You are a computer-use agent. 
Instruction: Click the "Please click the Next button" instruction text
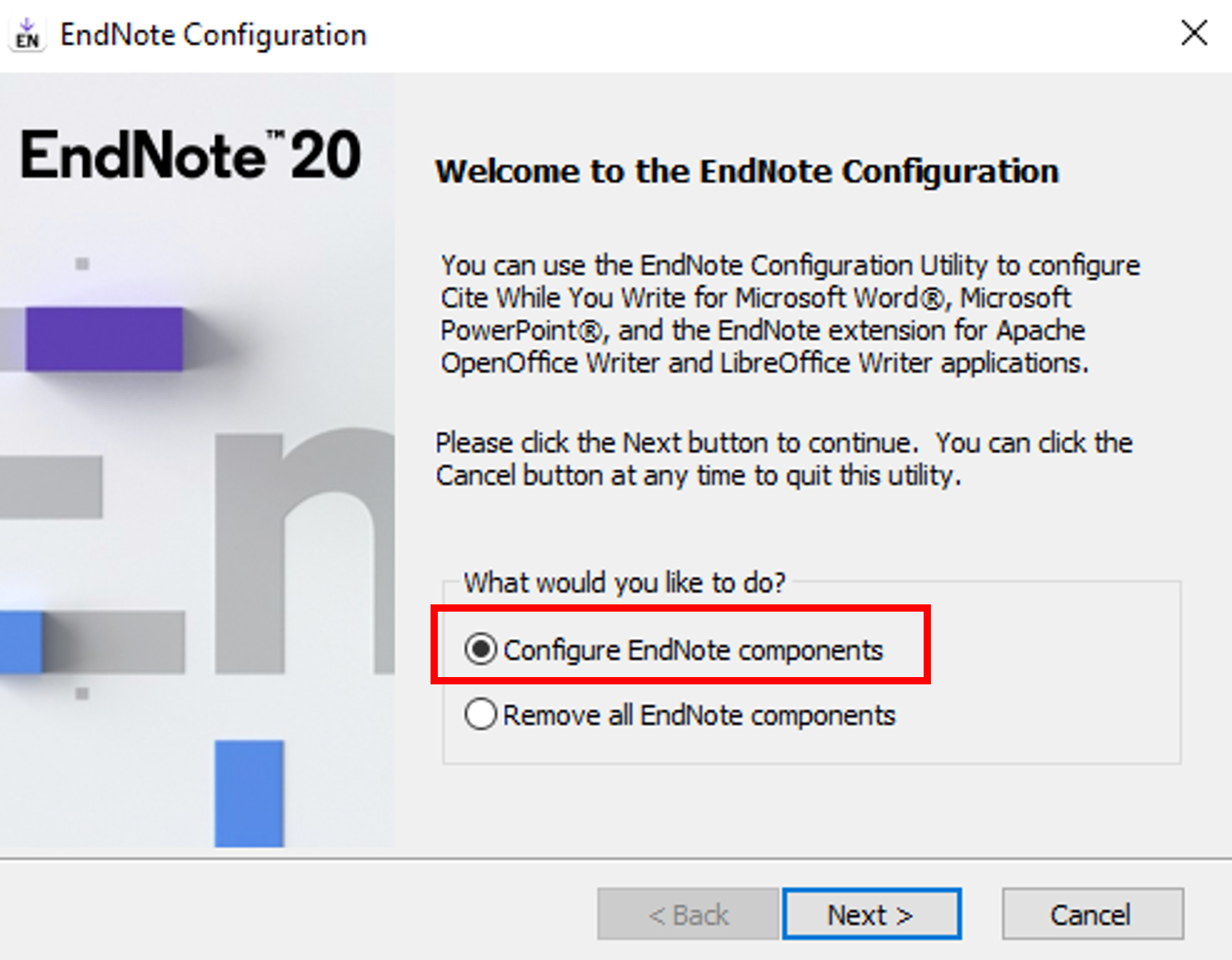pos(784,459)
